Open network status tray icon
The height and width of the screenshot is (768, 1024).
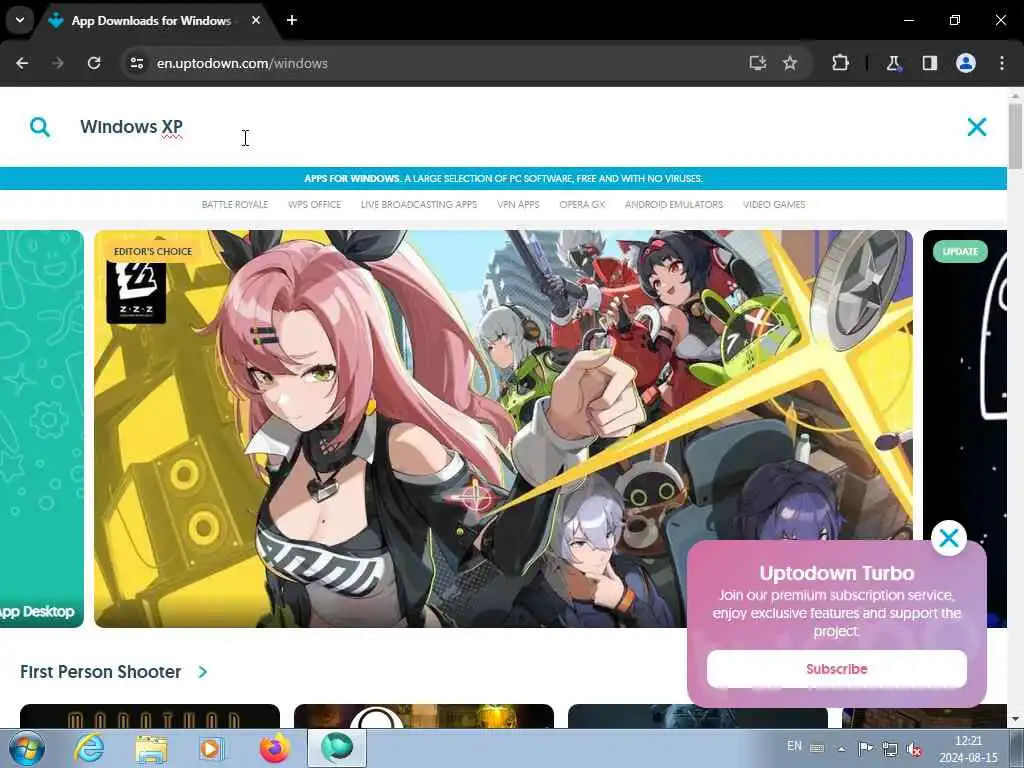[889, 748]
